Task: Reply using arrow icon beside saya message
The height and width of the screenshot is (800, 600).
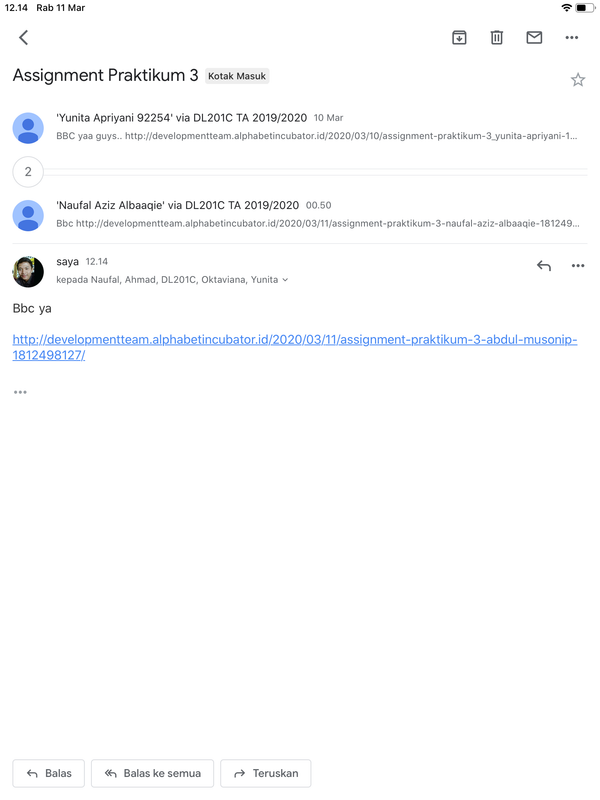Action: coord(544,265)
